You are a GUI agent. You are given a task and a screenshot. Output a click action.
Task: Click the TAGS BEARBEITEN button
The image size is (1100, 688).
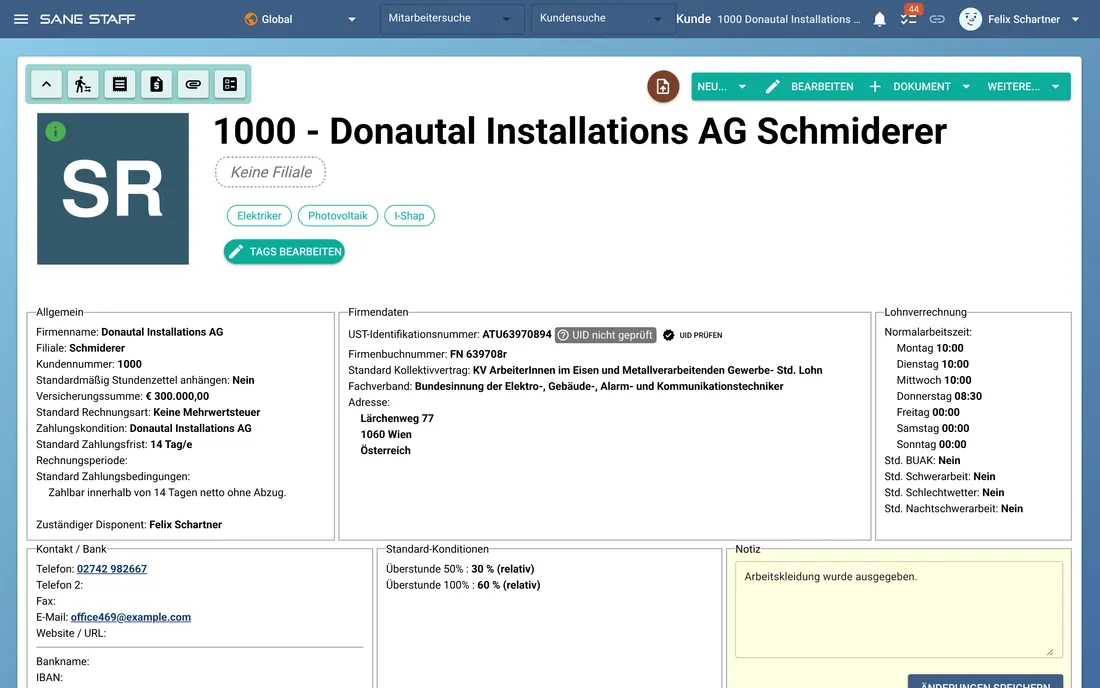click(284, 252)
